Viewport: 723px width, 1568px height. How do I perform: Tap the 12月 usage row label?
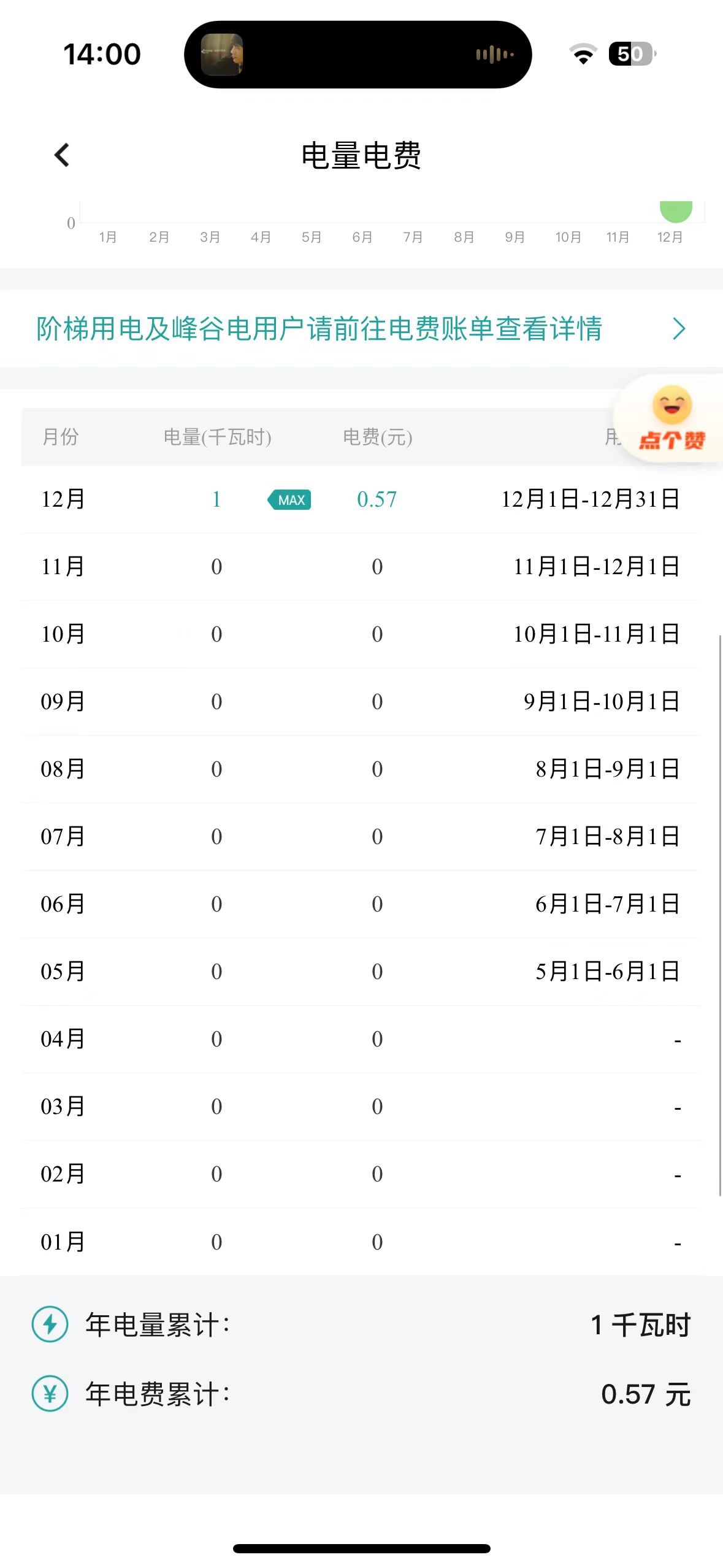point(63,499)
